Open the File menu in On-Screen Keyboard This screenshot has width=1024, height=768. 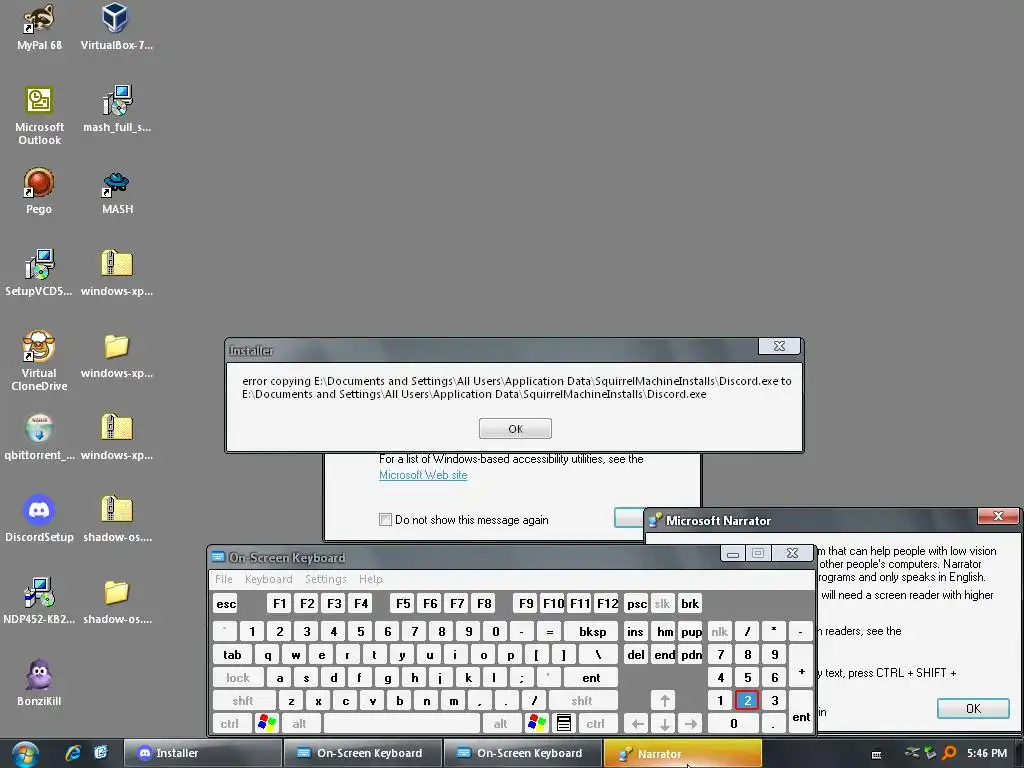[x=224, y=579]
